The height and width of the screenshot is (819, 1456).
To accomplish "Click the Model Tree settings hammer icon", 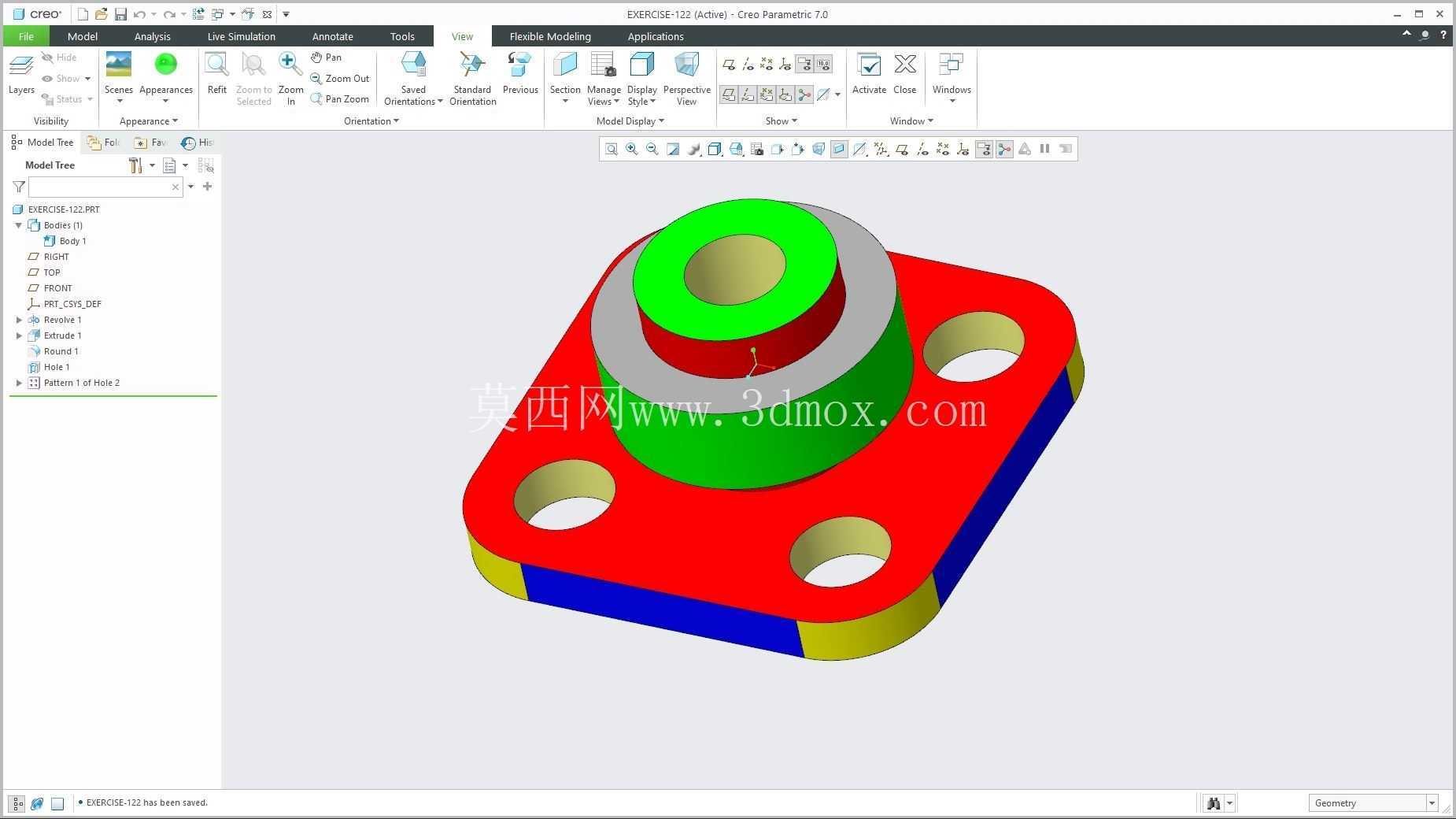I will click(135, 165).
